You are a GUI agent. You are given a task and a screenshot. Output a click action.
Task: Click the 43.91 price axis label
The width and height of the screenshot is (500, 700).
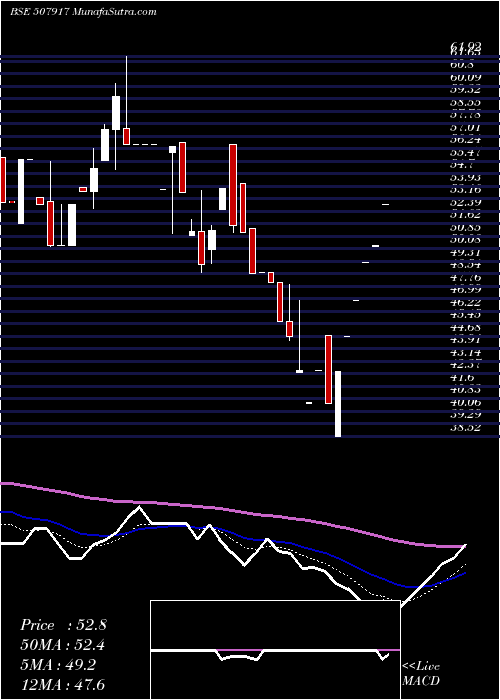pos(466,340)
